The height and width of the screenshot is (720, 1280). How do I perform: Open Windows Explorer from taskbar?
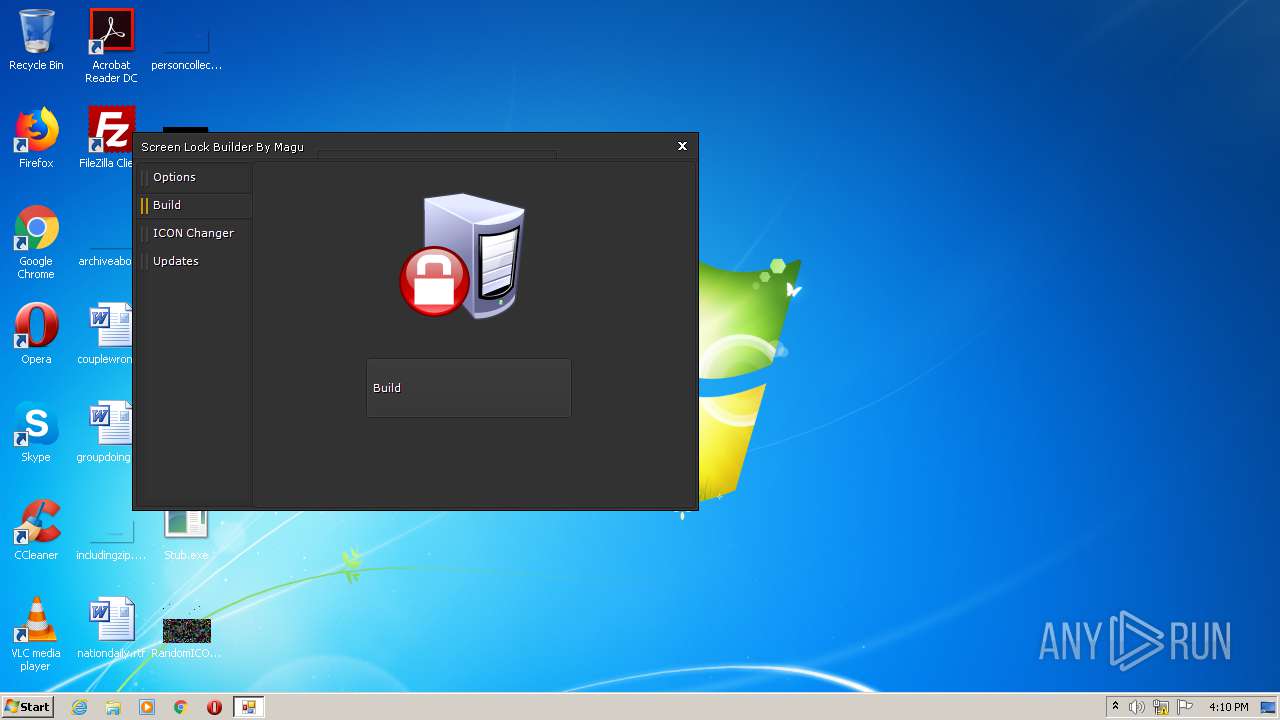tap(113, 707)
